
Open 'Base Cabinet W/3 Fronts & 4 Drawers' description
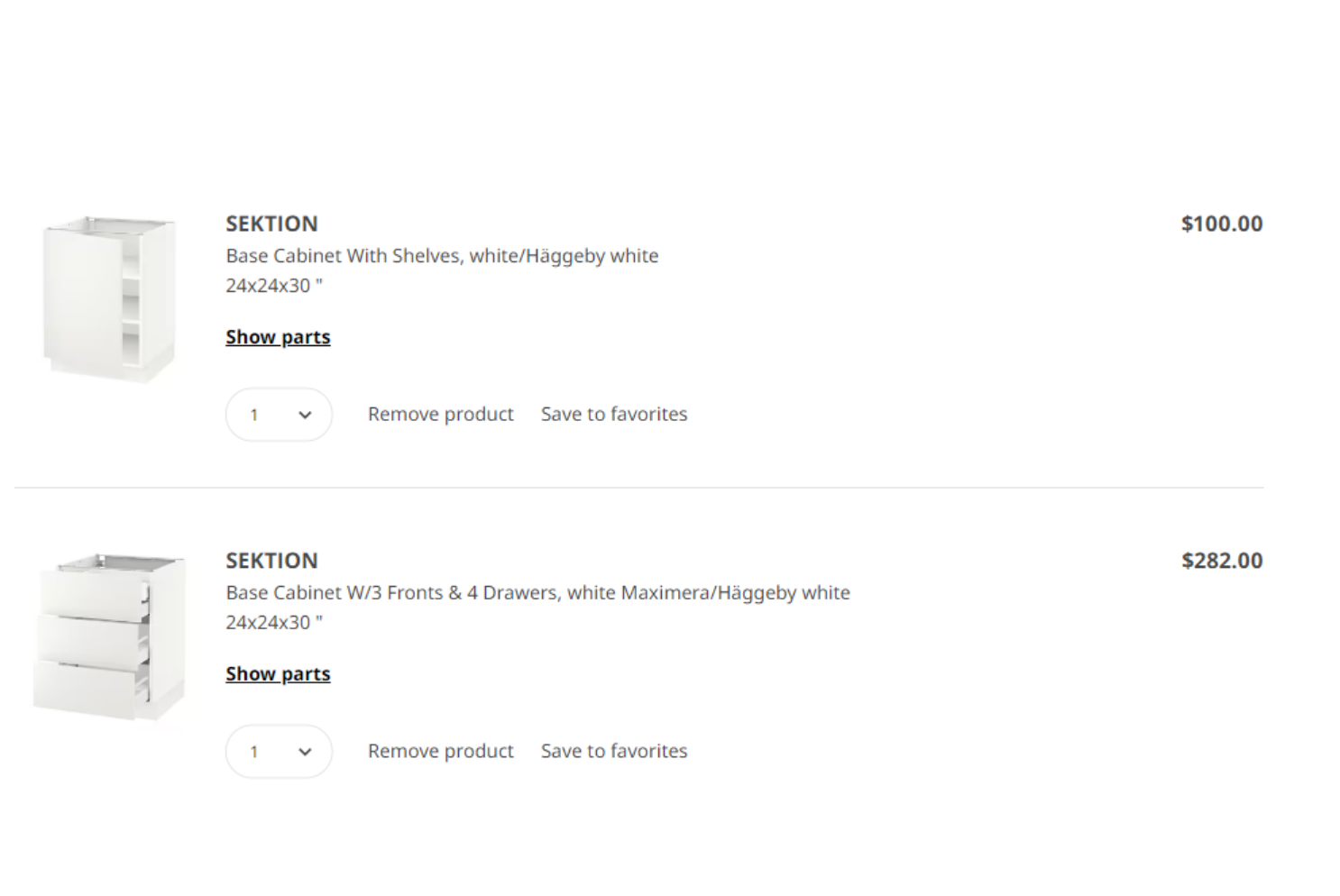point(537,593)
